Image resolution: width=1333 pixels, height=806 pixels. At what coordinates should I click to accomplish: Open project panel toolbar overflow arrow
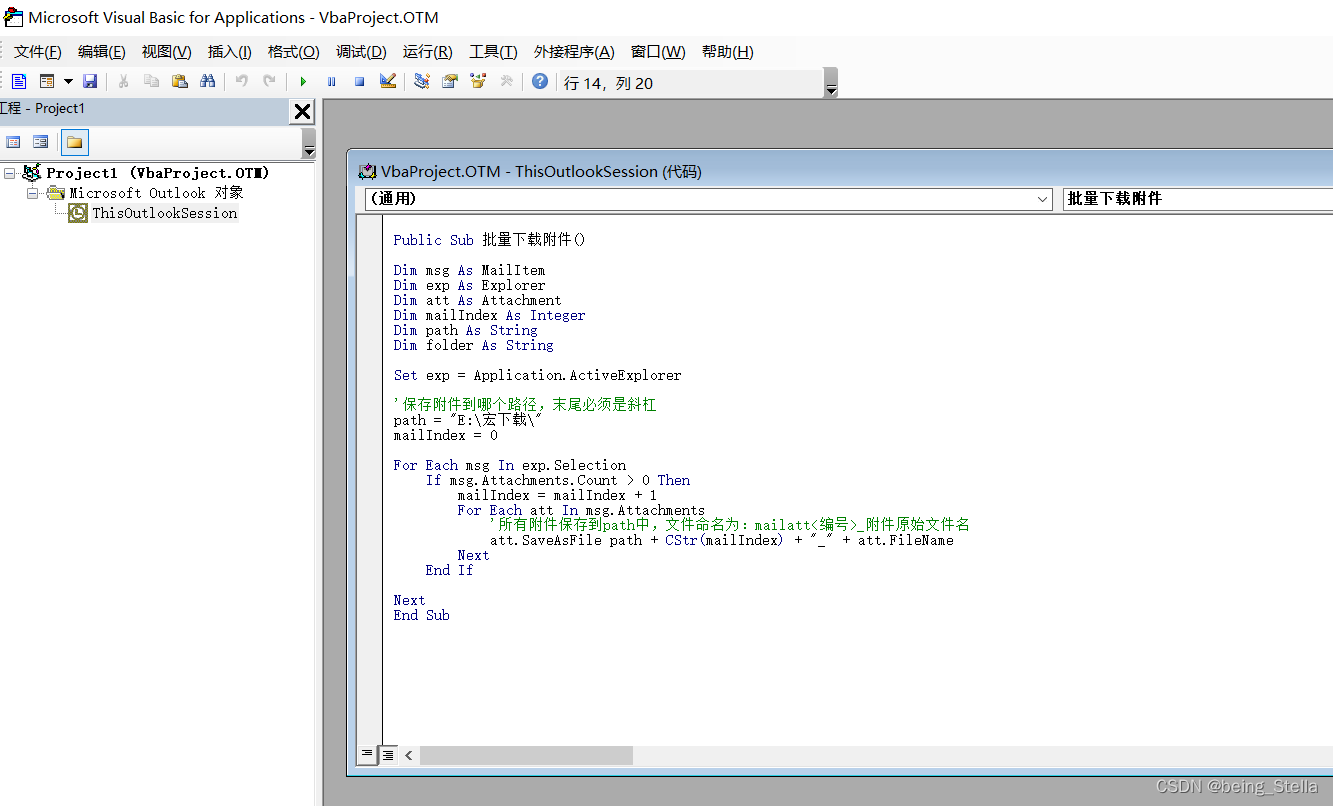tap(309, 144)
